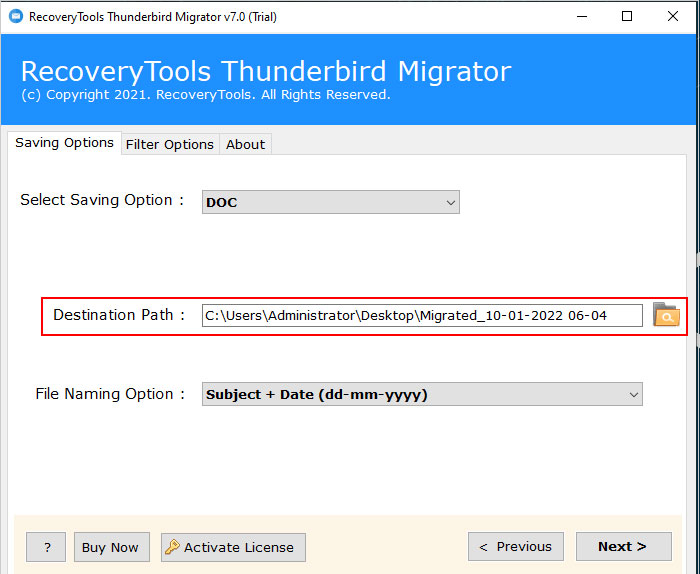This screenshot has width=700, height=574.
Task: Click the Select Saving Option label
Action: pos(102,200)
